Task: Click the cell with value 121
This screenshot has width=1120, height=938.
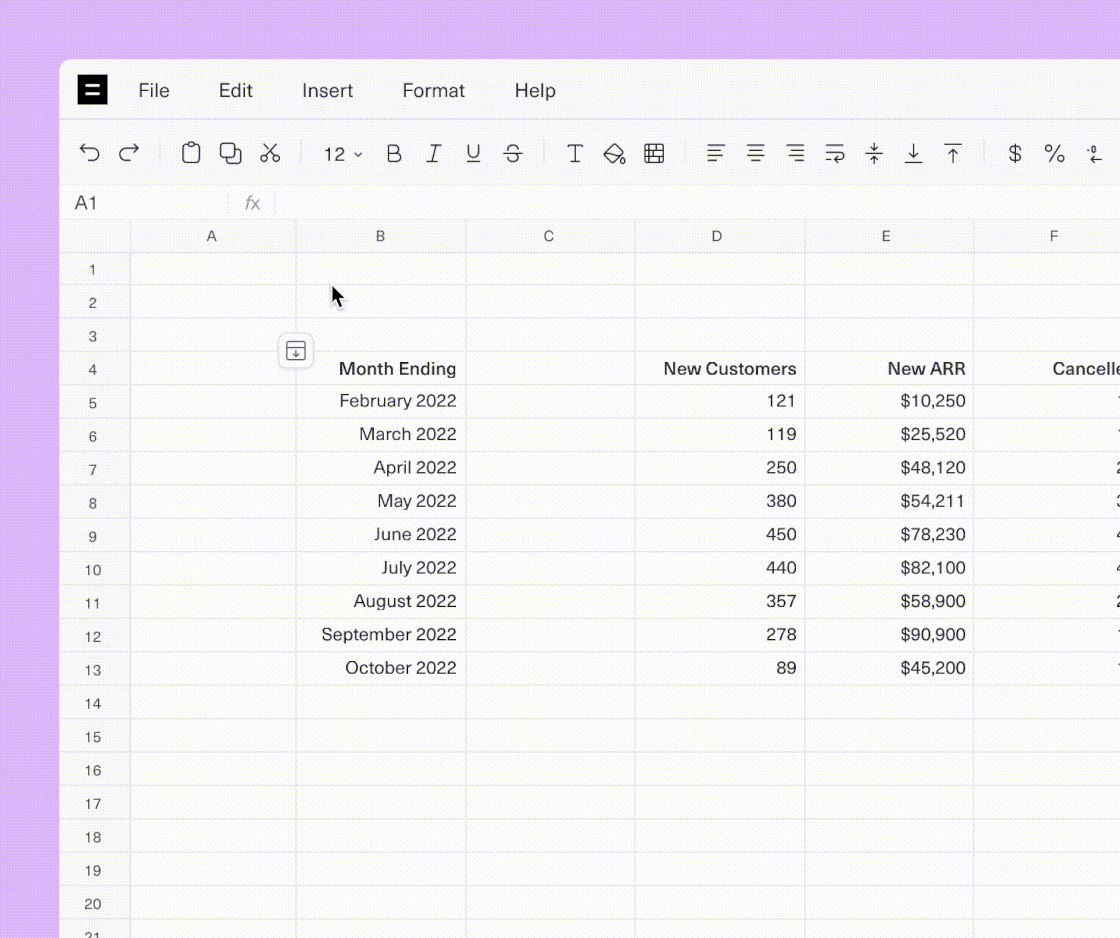Action: pyautogui.click(x=719, y=401)
